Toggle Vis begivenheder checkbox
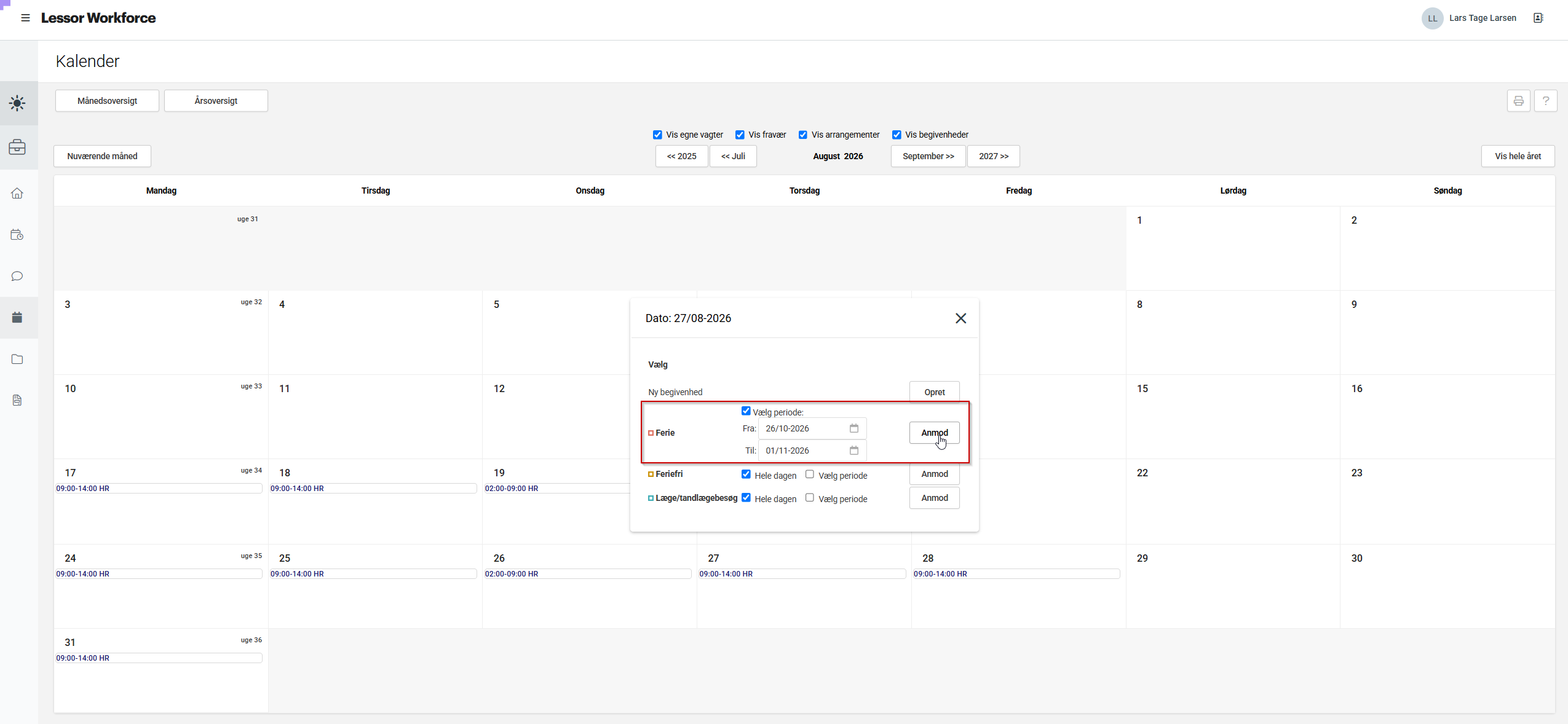This screenshot has height=724, width=1568. point(897,135)
